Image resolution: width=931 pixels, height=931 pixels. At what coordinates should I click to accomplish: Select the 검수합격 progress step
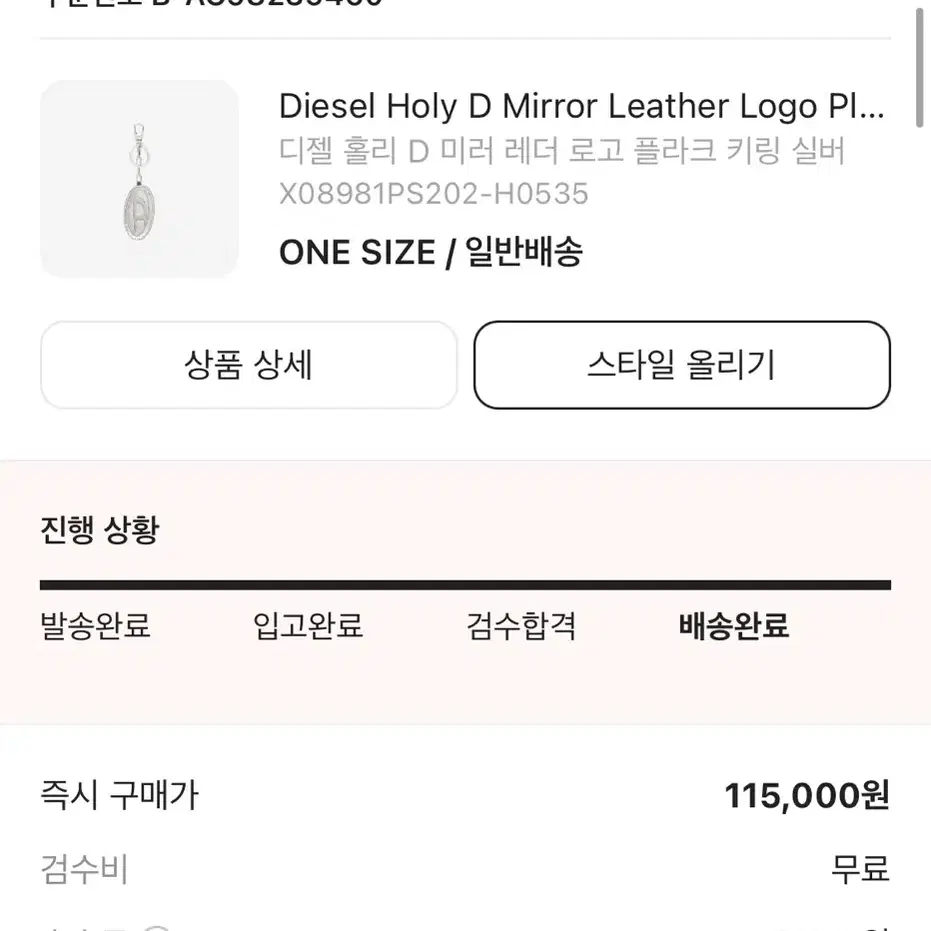click(521, 626)
